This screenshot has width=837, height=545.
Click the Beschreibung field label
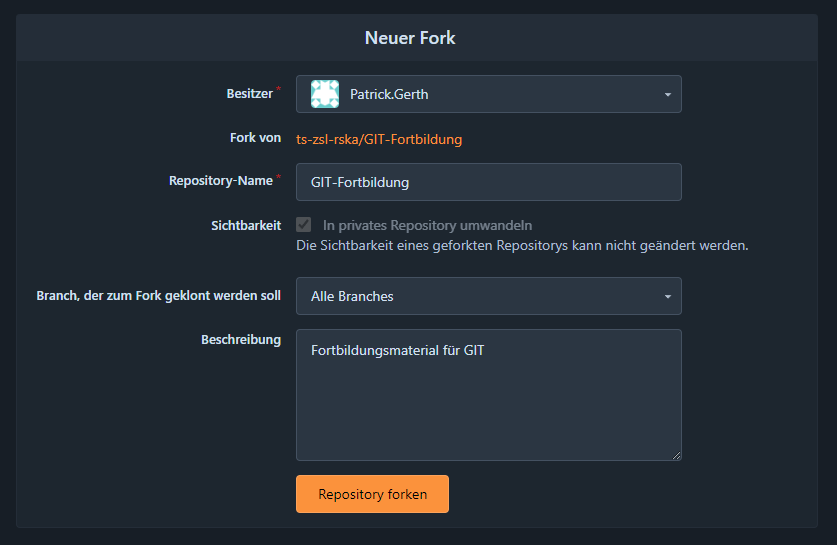coord(241,340)
